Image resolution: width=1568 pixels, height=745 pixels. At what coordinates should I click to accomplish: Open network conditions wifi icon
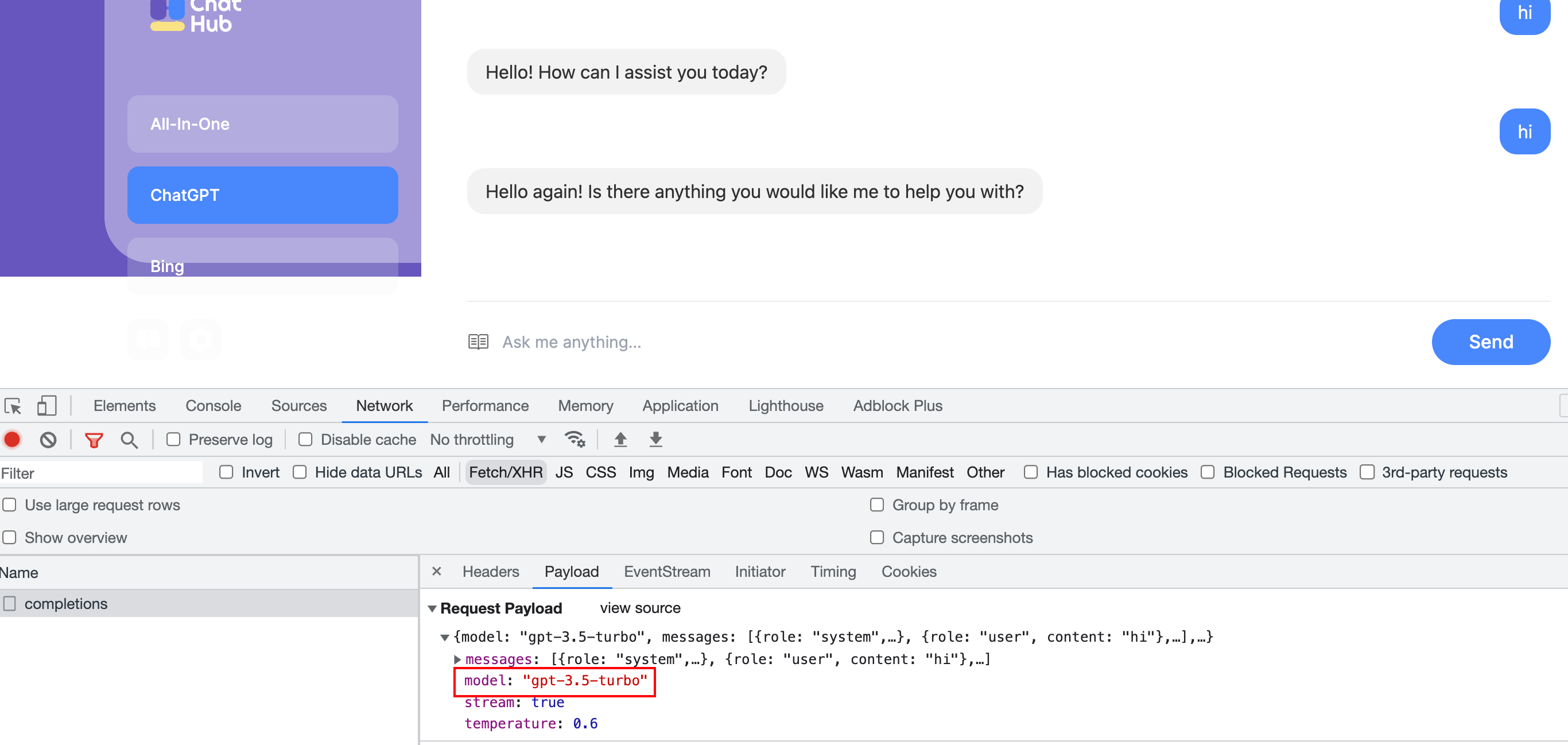[574, 439]
